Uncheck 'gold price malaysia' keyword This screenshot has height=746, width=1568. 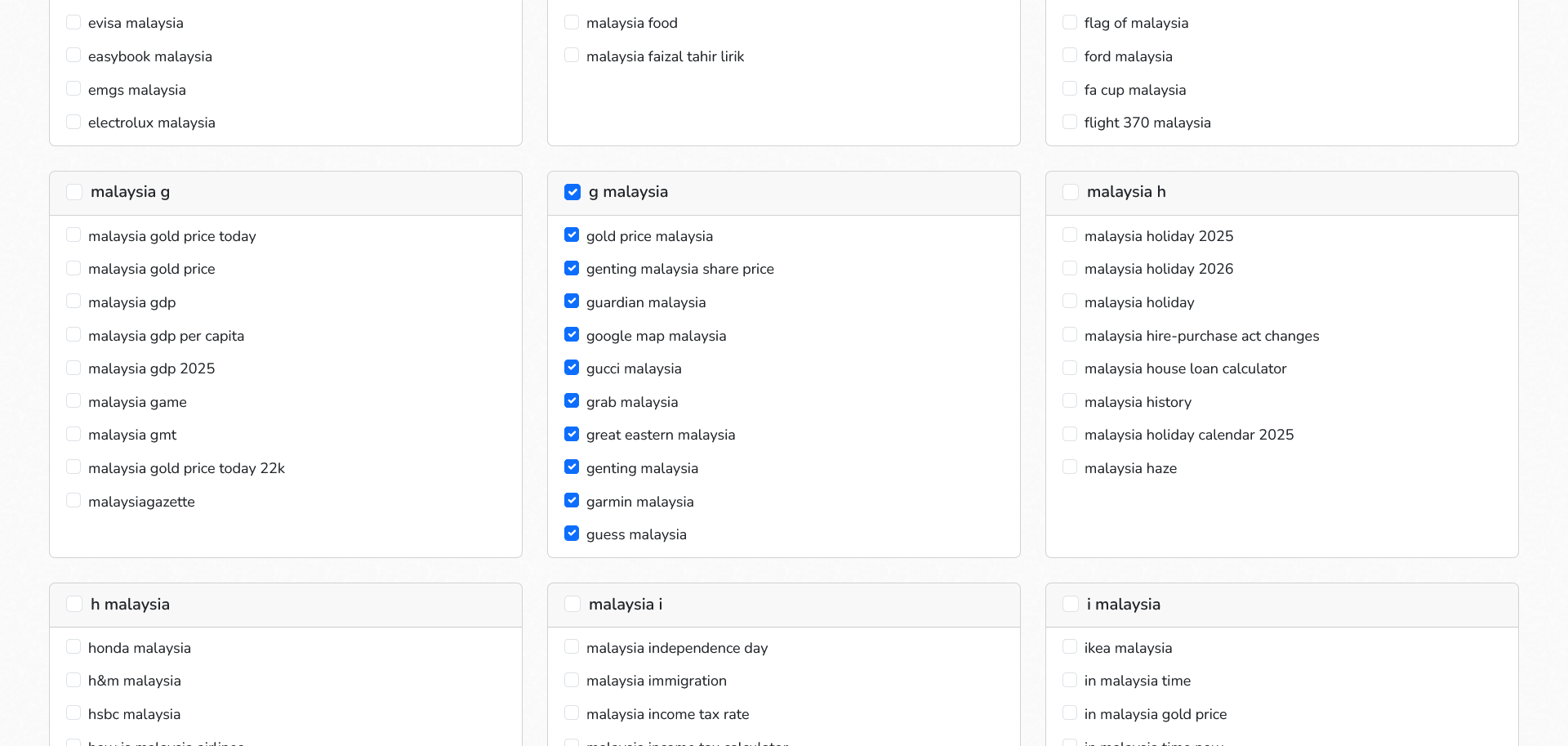pos(572,235)
